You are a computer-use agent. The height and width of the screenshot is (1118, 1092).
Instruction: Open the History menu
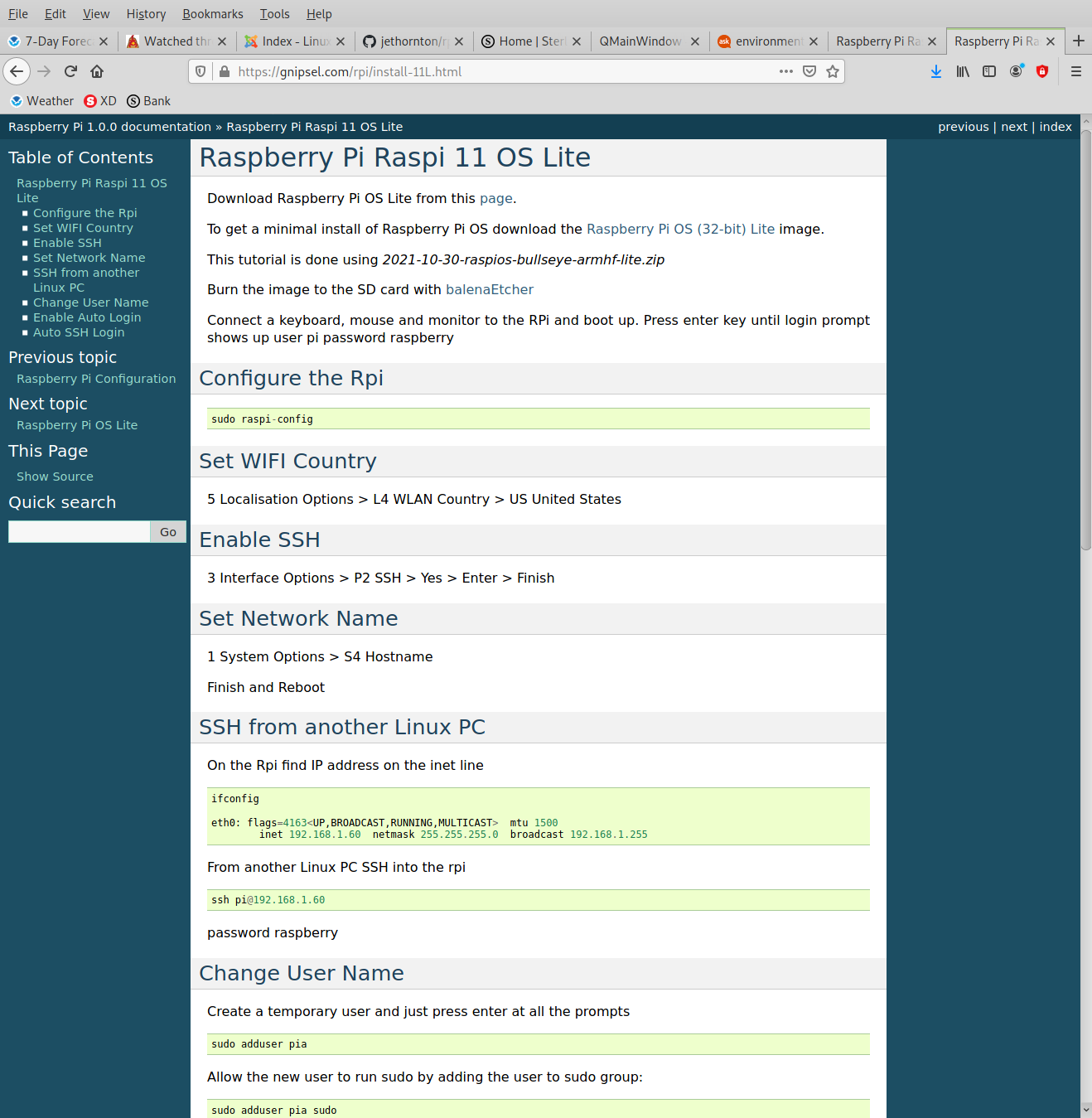coord(146,14)
